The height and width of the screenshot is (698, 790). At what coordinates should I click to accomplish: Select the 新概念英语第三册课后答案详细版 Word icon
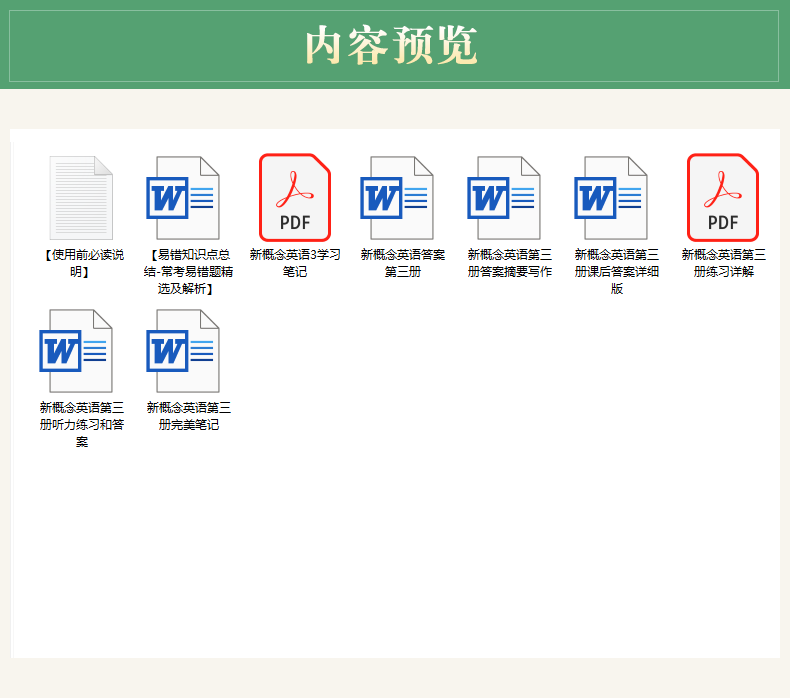click(x=611, y=198)
